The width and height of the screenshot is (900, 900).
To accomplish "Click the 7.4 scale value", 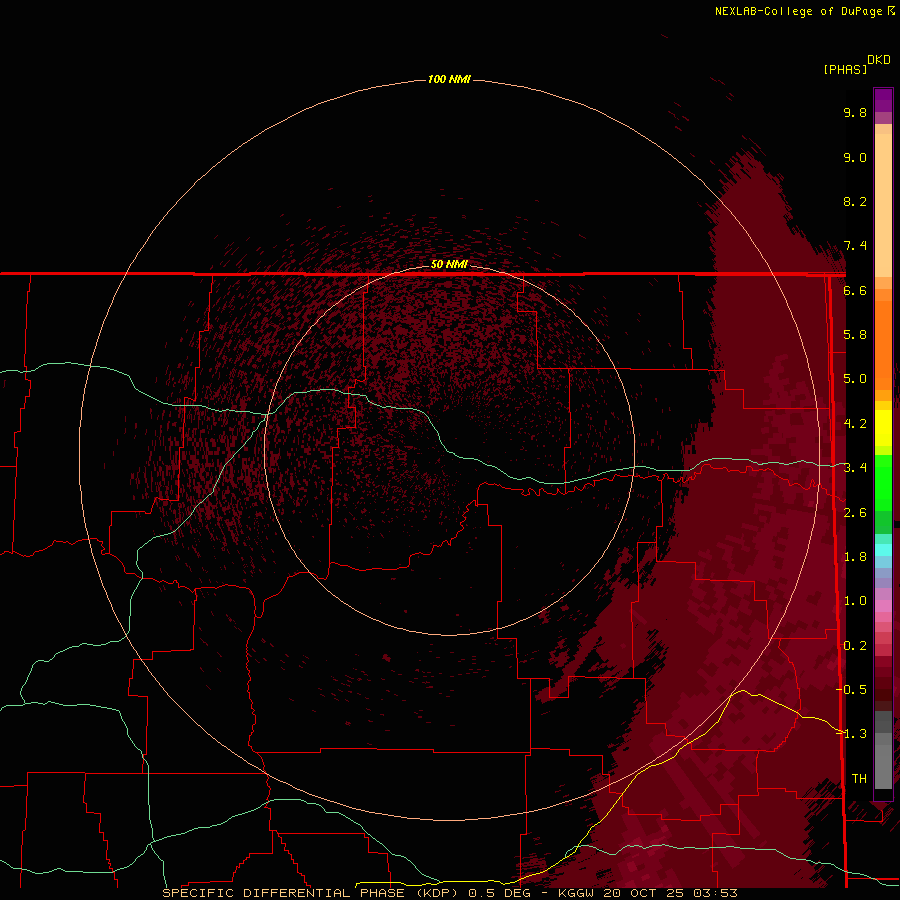I will (855, 246).
